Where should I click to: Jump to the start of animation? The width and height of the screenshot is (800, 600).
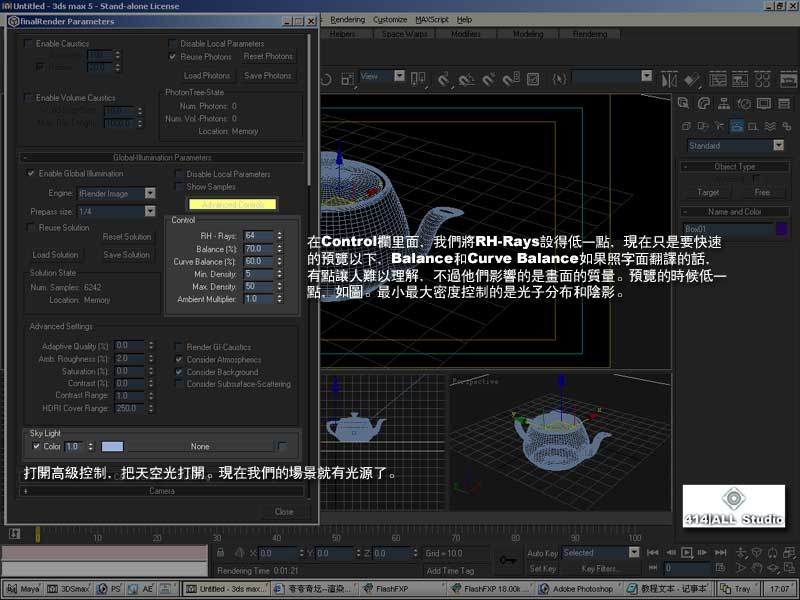coord(653,553)
